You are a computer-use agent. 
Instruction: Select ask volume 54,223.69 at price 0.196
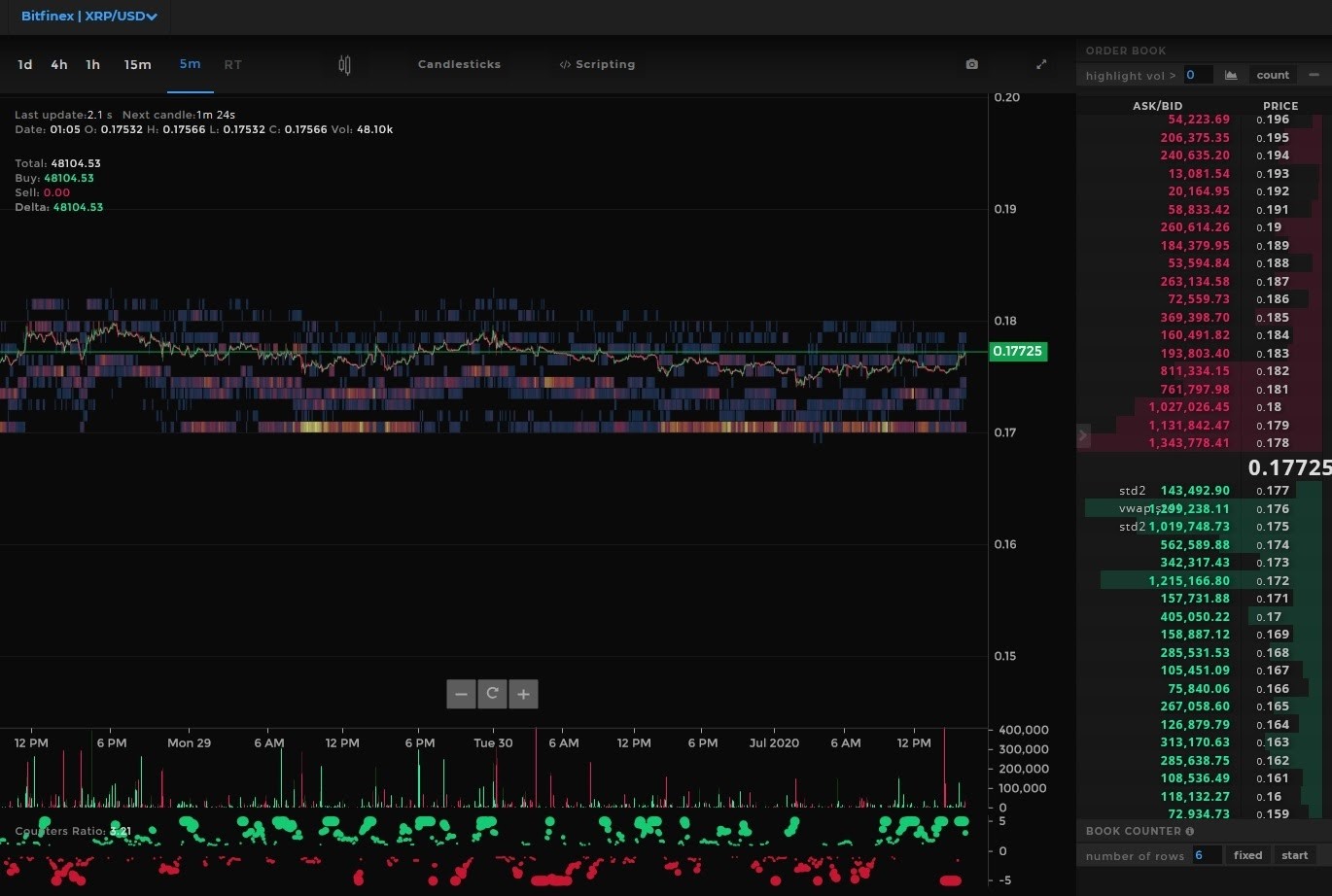coord(1199,120)
